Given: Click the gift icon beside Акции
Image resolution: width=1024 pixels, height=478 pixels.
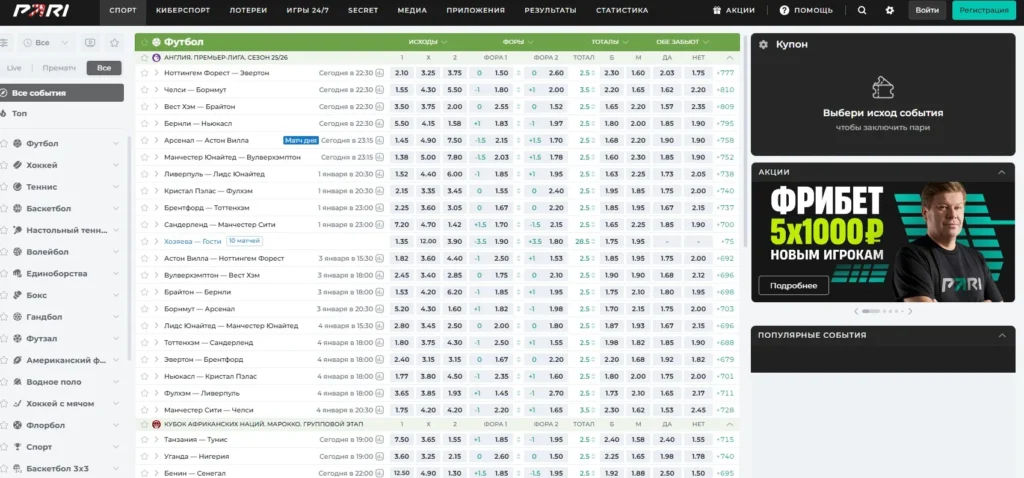Looking at the screenshot, I should (745, 10).
